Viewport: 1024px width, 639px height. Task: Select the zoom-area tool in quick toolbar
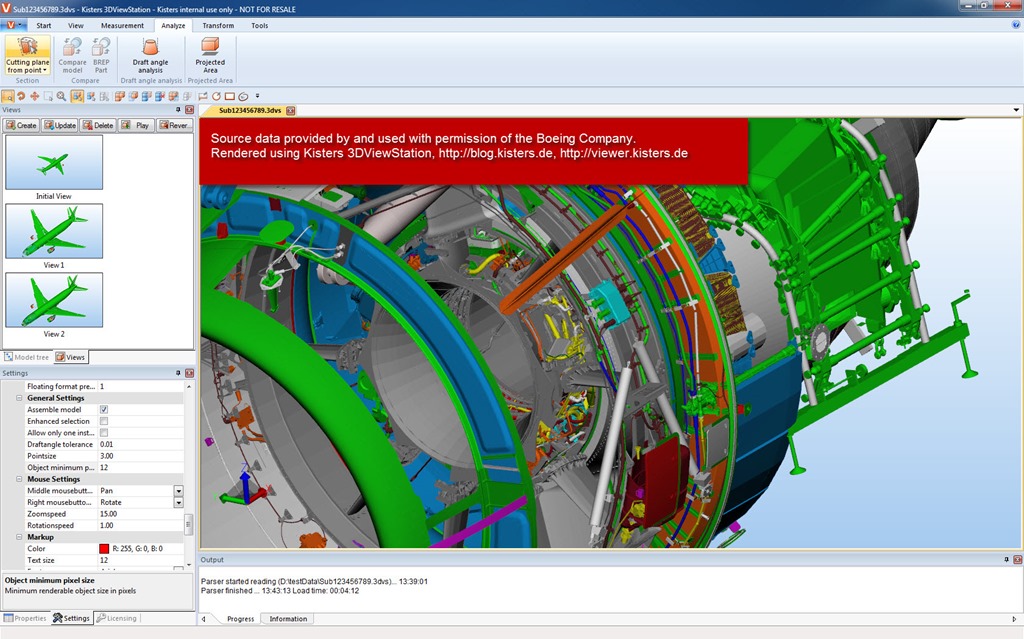tap(8, 96)
